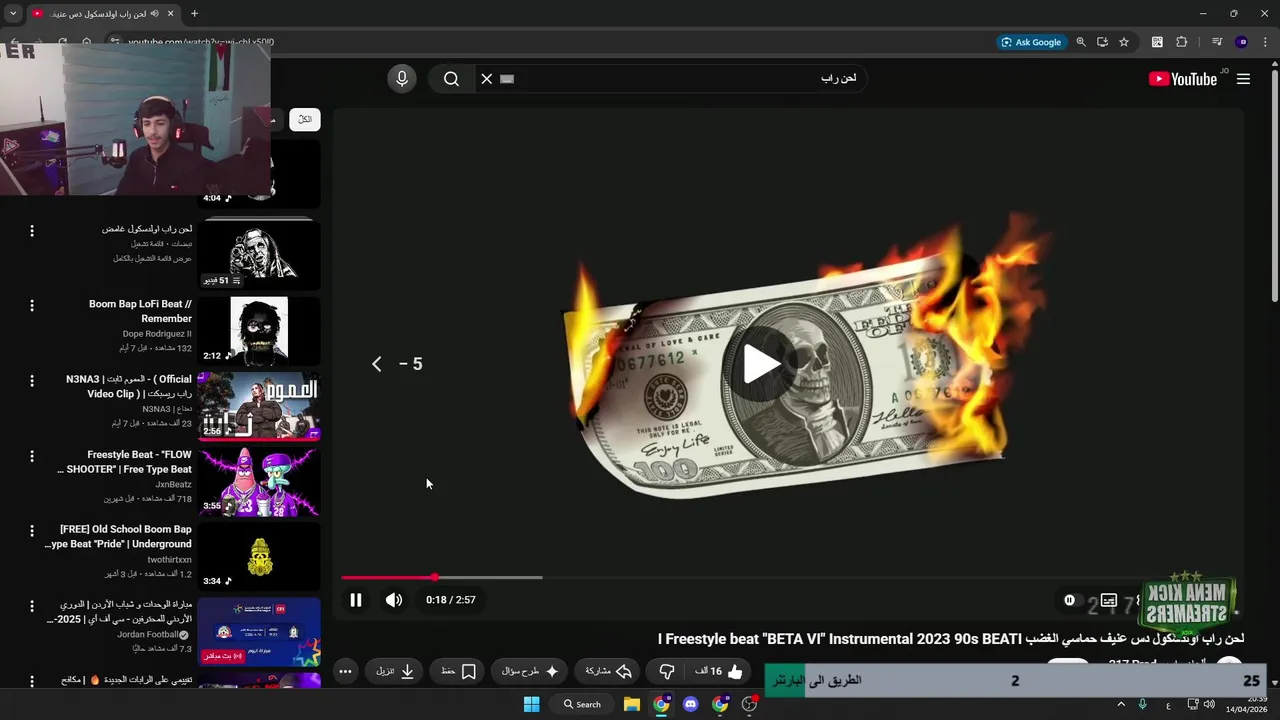Open the YouTube hamburger guide menu
This screenshot has width=1280, height=720.
click(x=1243, y=79)
